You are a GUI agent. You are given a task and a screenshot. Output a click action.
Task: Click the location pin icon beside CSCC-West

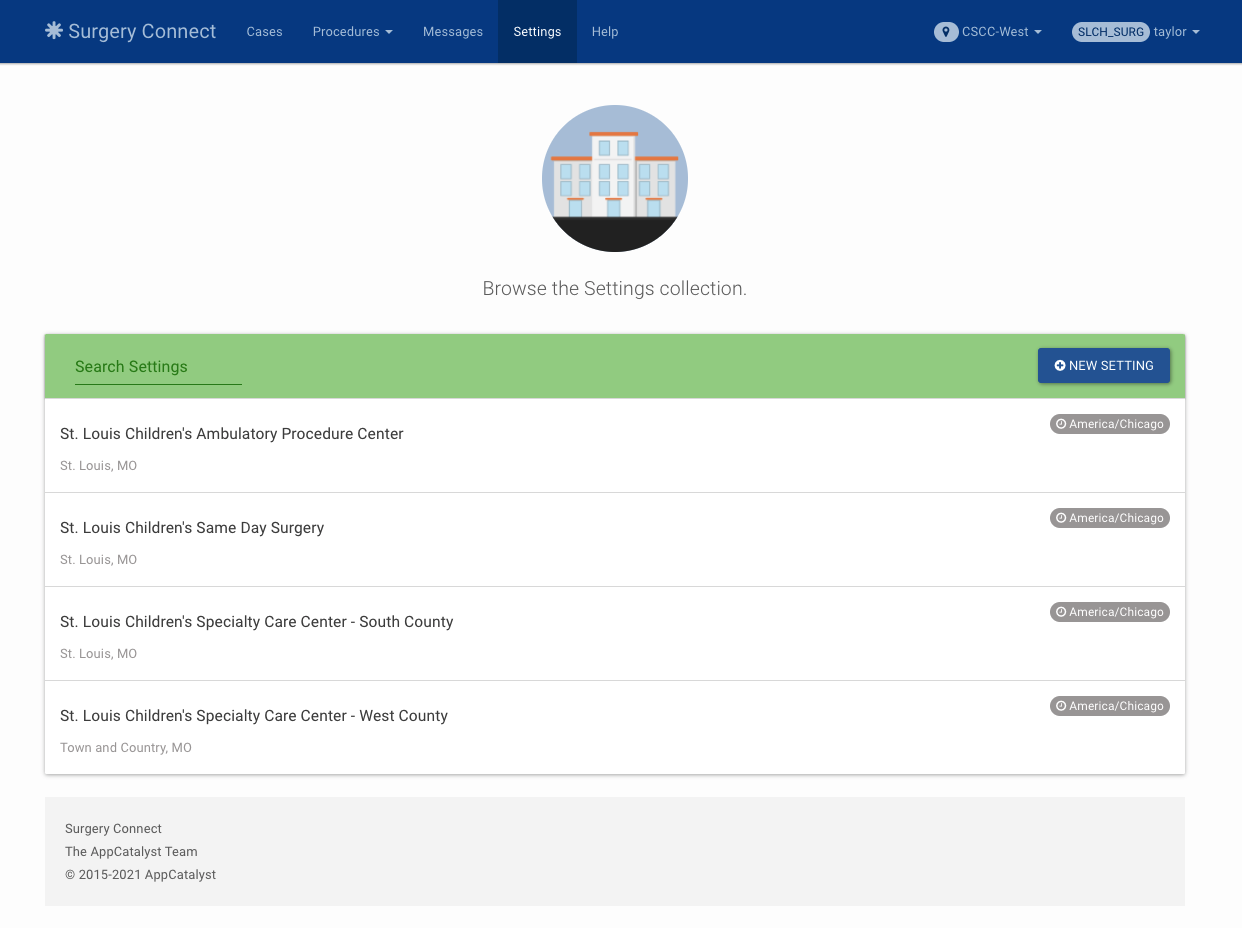point(945,32)
